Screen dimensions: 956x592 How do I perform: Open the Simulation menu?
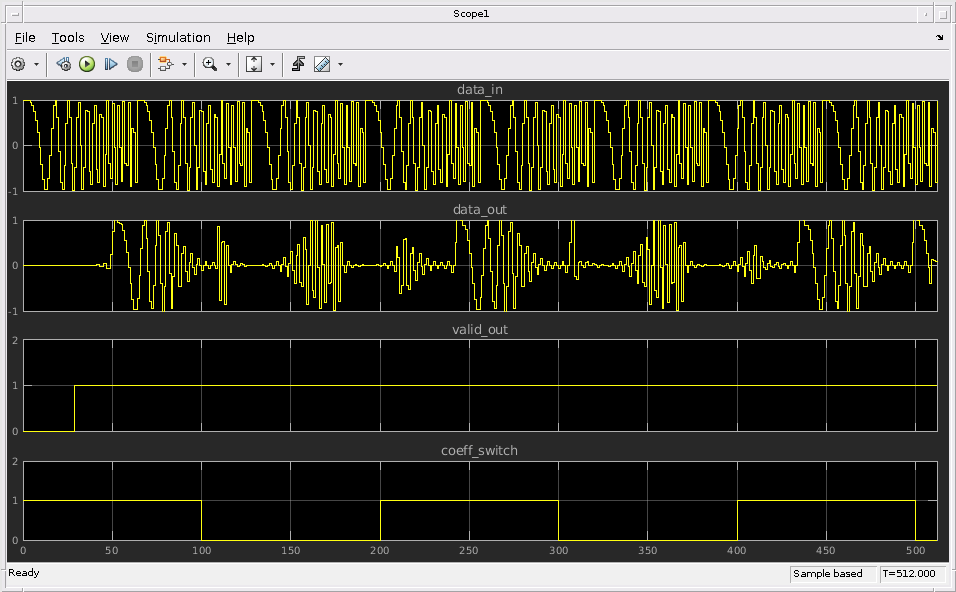pyautogui.click(x=178, y=37)
